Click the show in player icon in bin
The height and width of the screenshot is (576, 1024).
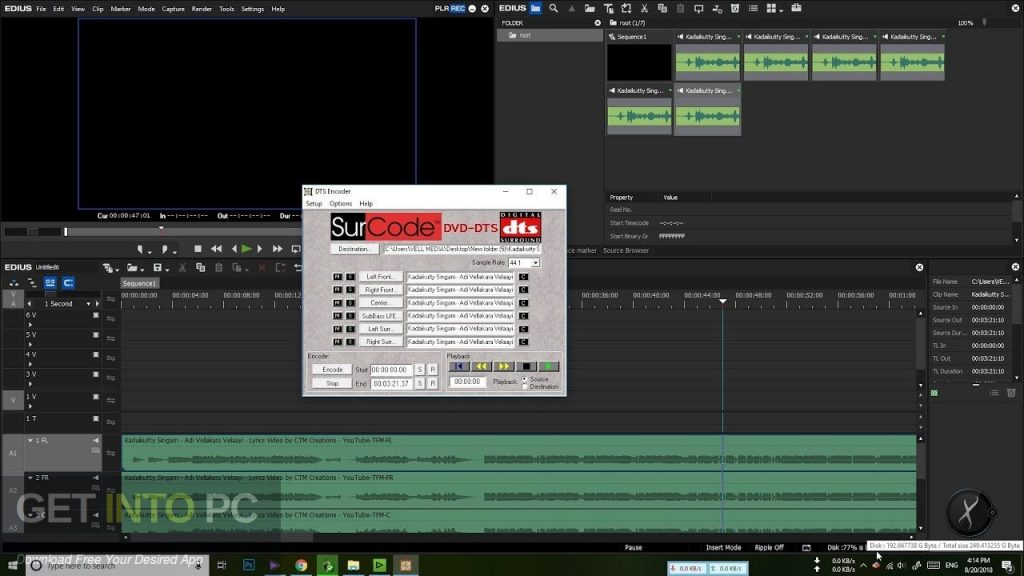[x=698, y=8]
